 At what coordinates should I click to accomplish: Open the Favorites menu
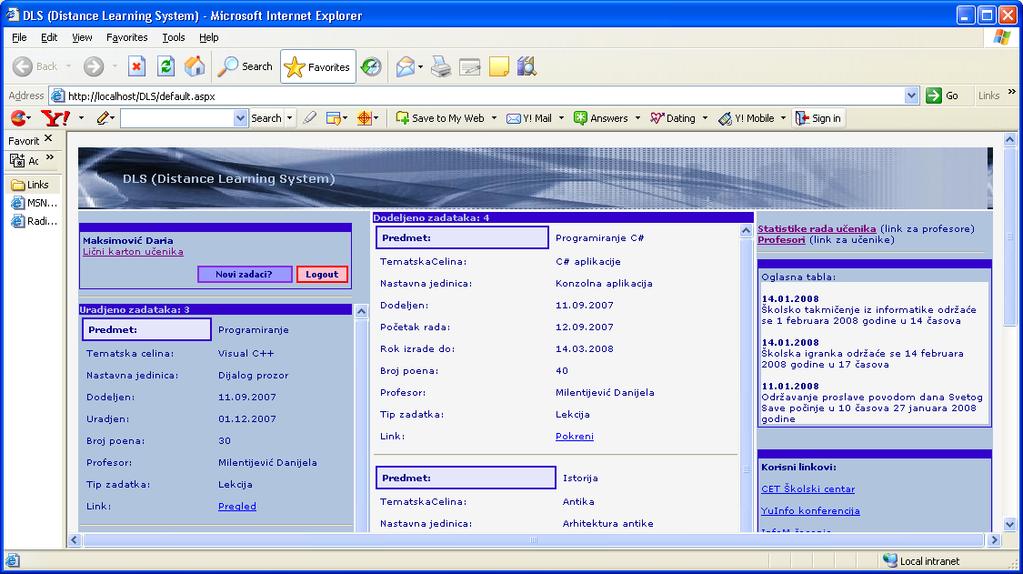pyautogui.click(x=127, y=37)
